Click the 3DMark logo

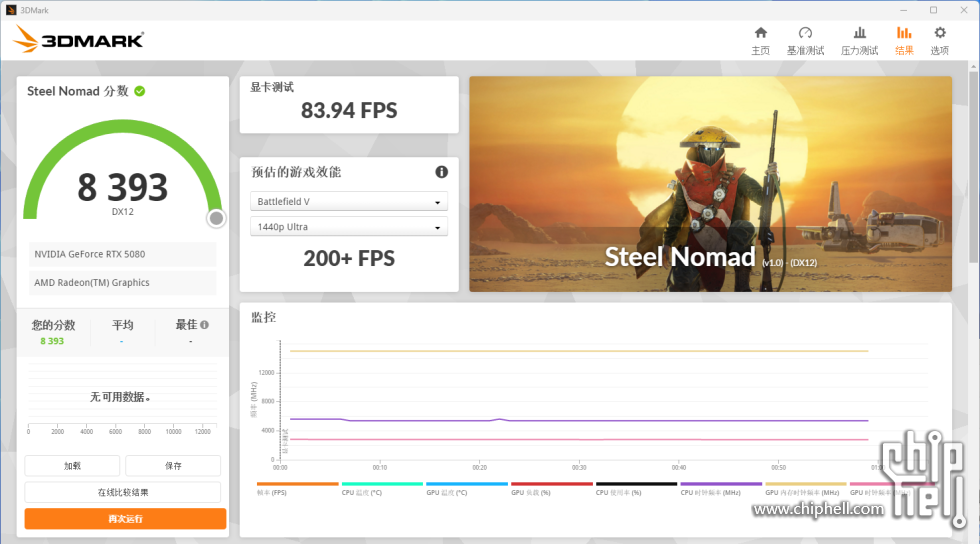(79, 39)
